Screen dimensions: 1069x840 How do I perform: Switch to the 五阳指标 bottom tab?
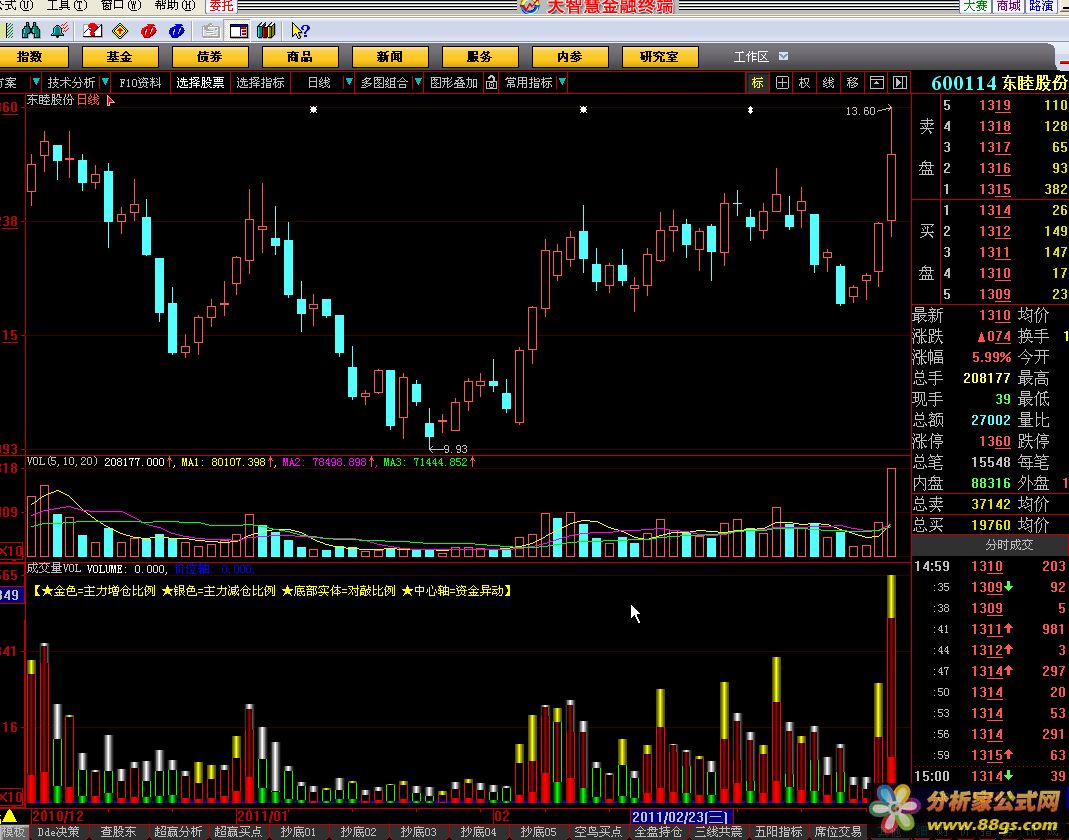778,832
